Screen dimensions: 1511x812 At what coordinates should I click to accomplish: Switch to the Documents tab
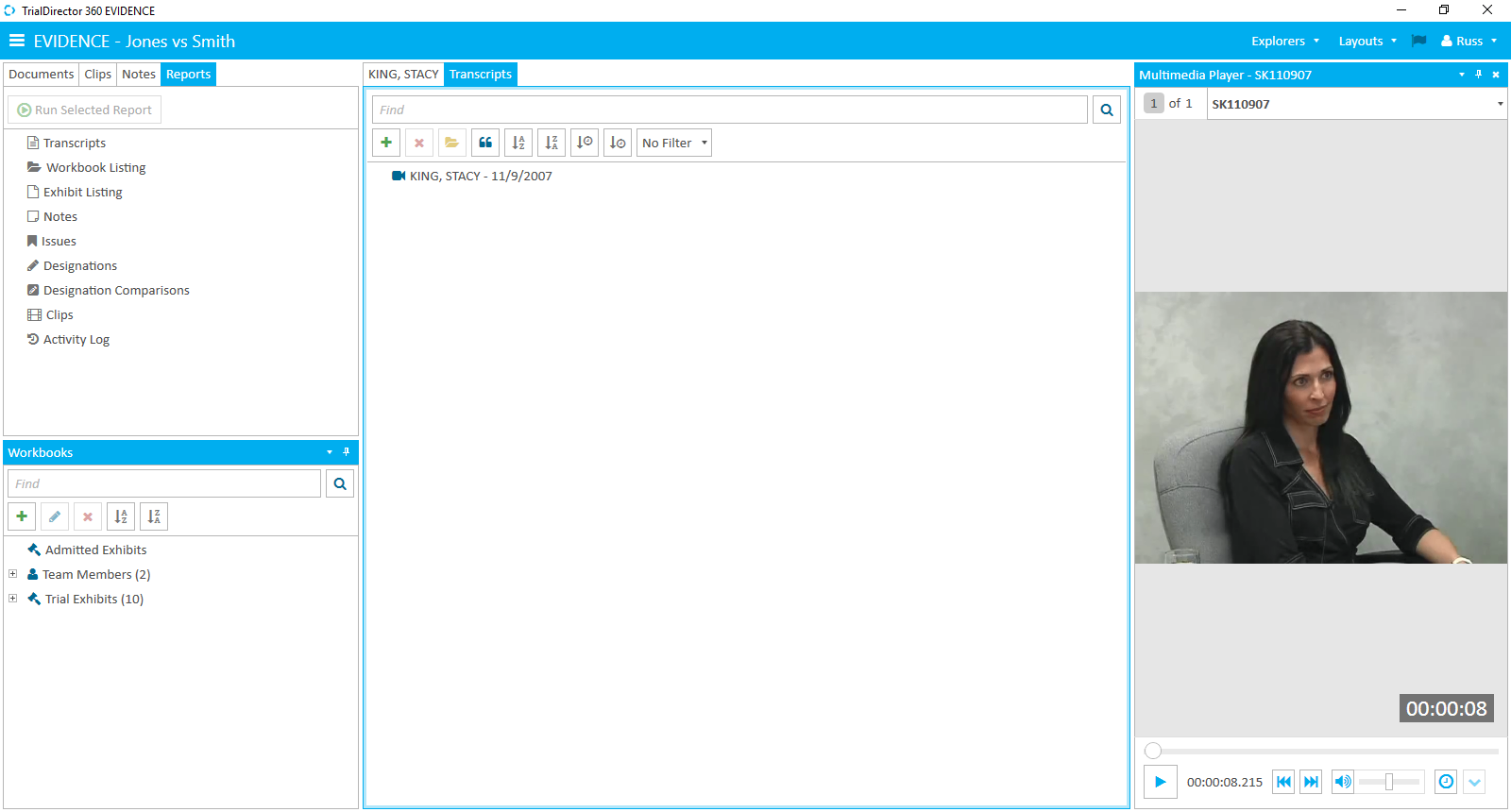41,74
